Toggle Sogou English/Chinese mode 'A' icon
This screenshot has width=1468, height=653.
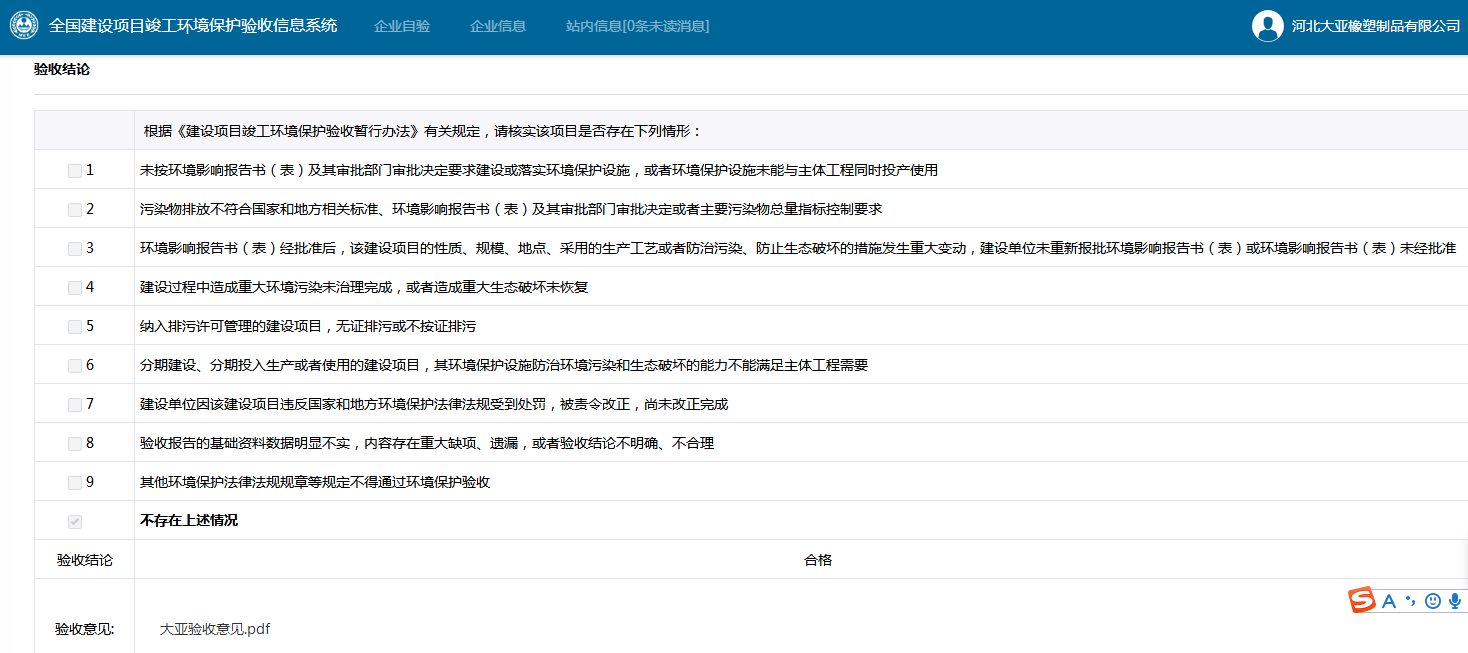1388,601
